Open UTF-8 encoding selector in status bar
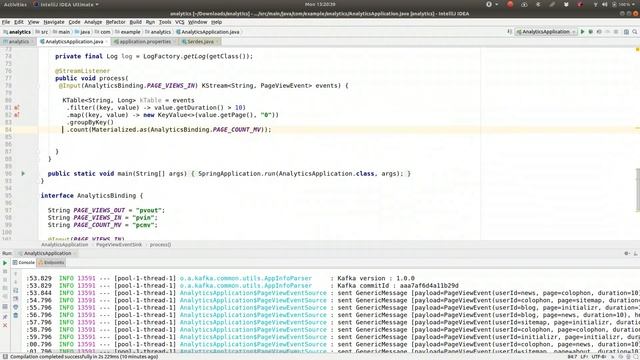The width and height of the screenshot is (640, 360). click(x=598, y=357)
